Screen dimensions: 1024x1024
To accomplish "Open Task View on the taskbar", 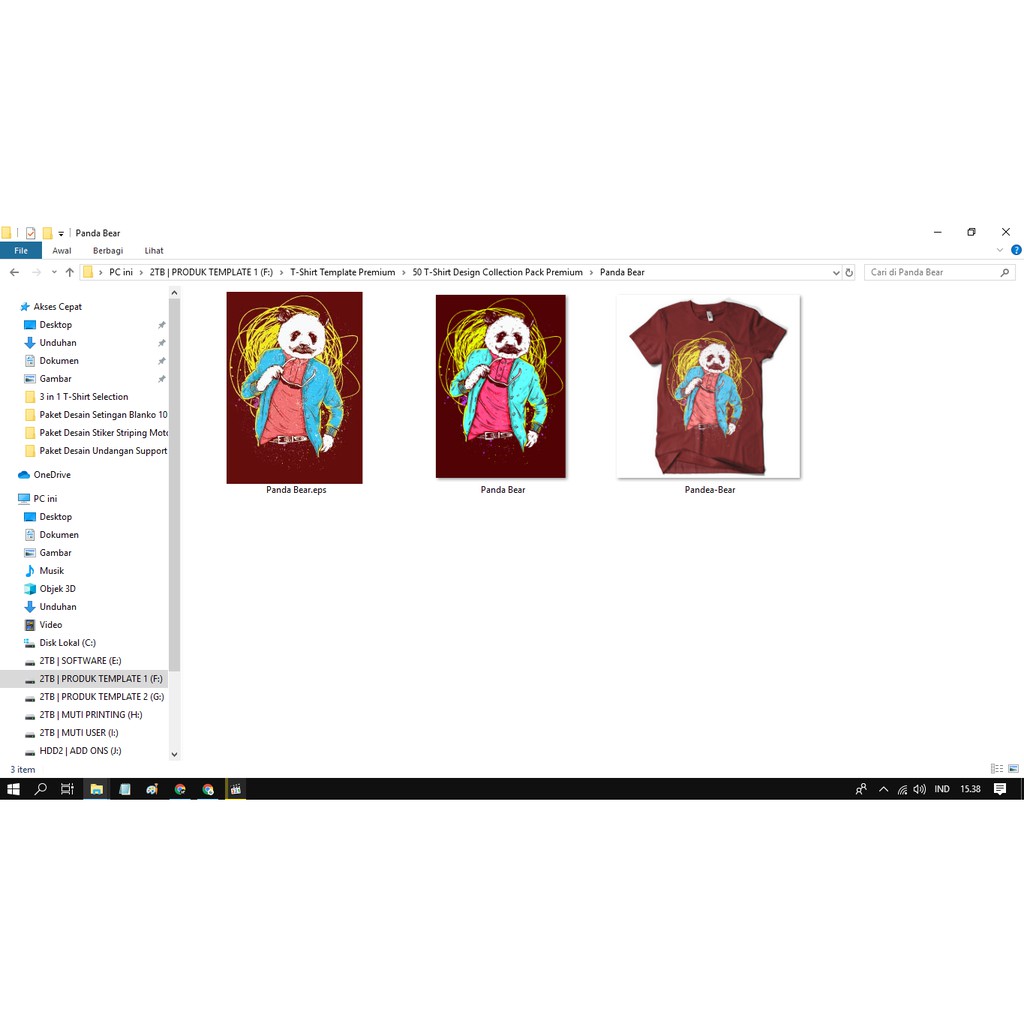I will [67, 789].
